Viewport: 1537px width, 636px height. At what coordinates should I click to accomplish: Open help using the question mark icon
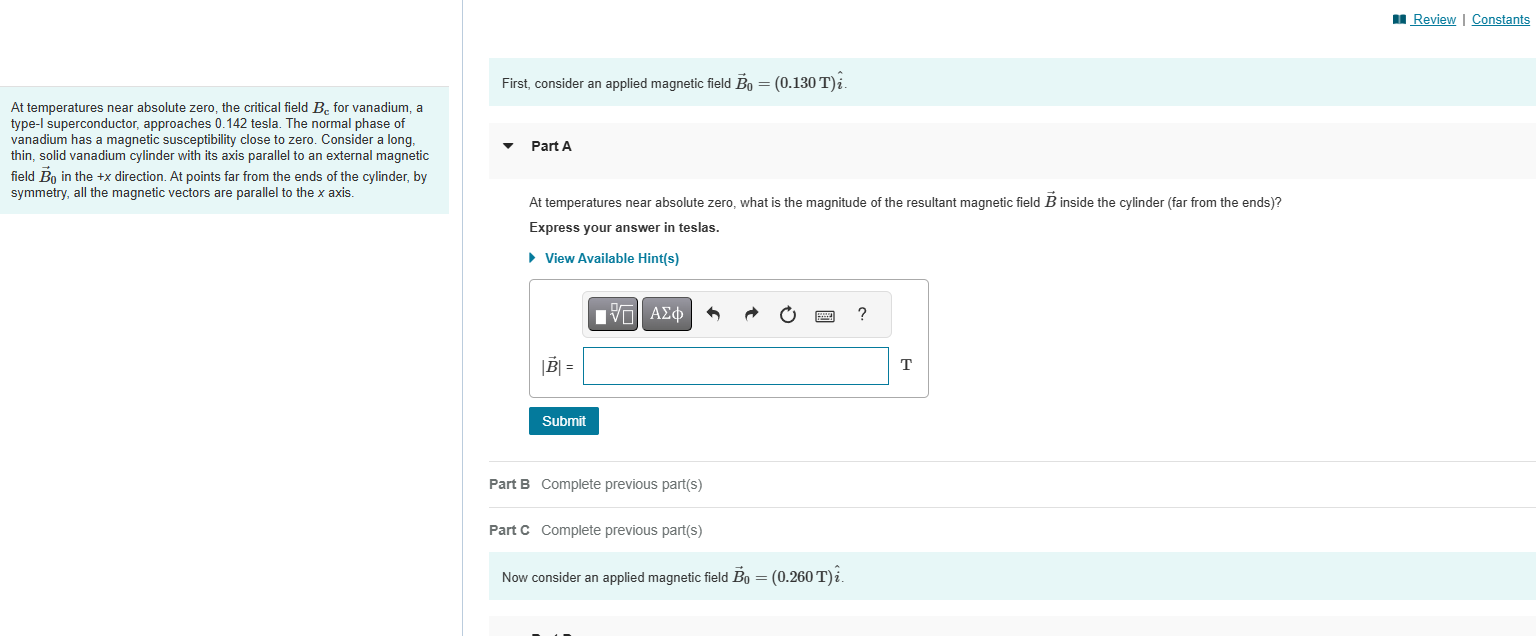tap(861, 314)
